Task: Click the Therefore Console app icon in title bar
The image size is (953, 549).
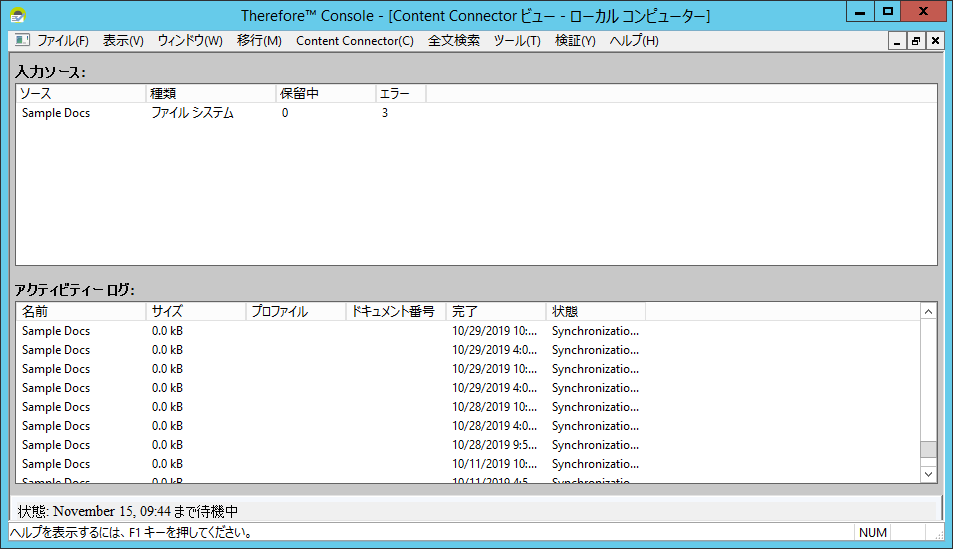Action: coord(18,15)
